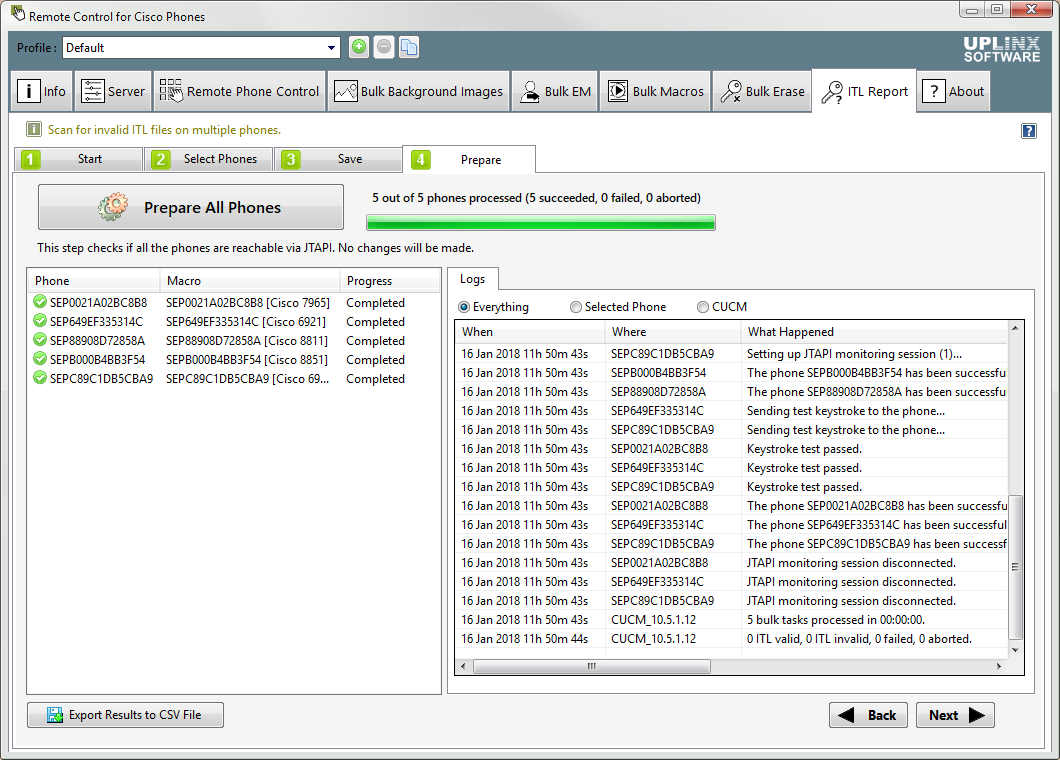Click log scroll up arrow
1060x760 pixels.
[x=1015, y=328]
